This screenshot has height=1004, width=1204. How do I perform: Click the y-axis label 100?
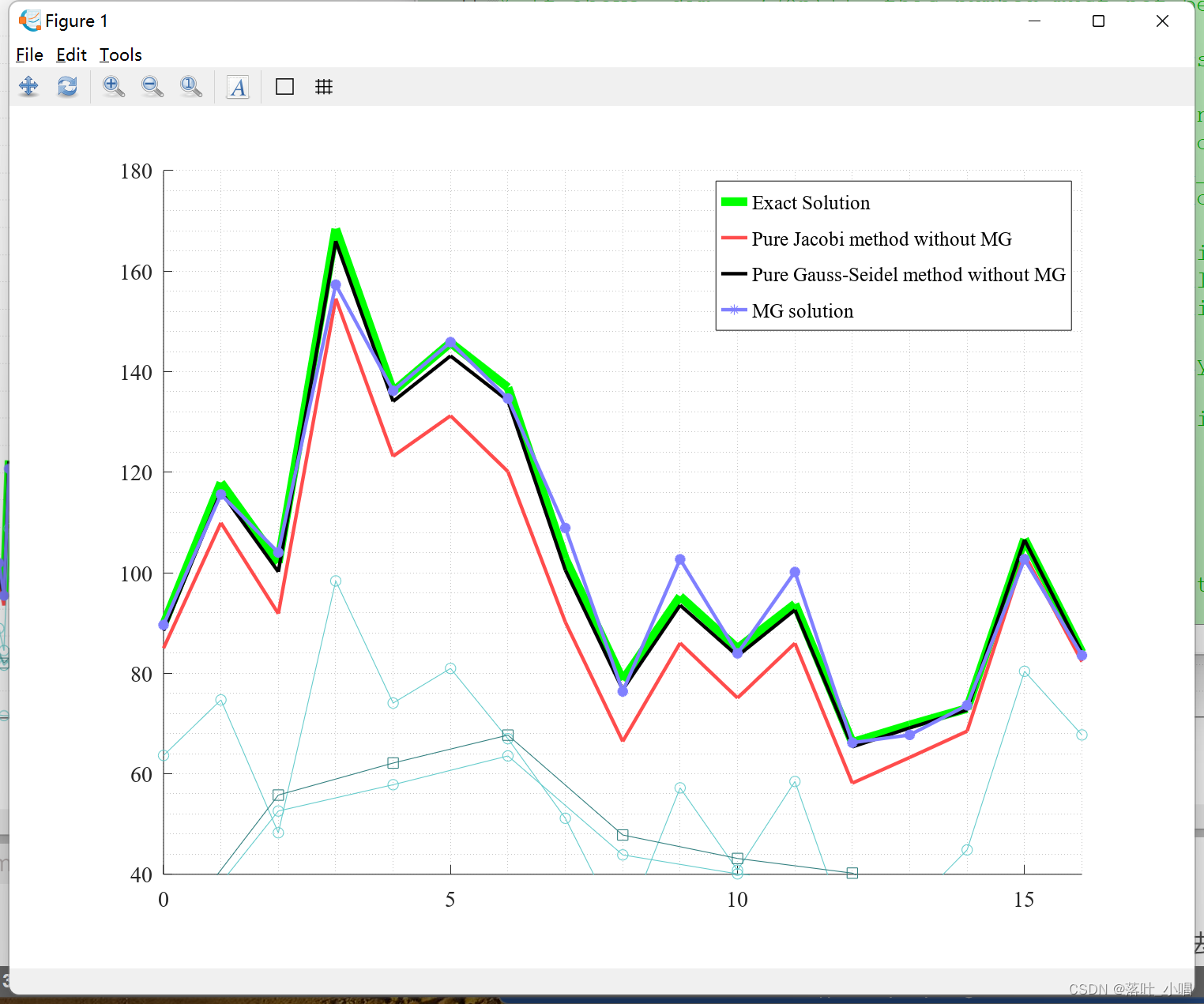136,573
